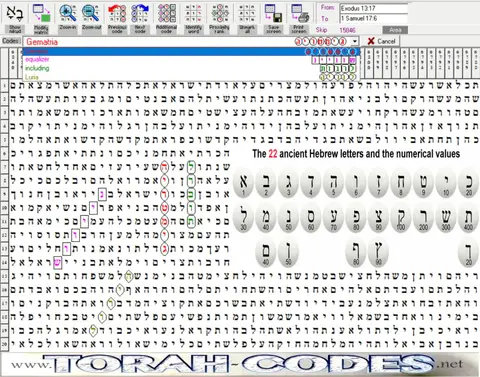Click Aleph letter button valued 1
The height and width of the screenshot is (377, 480).
pos(244,183)
